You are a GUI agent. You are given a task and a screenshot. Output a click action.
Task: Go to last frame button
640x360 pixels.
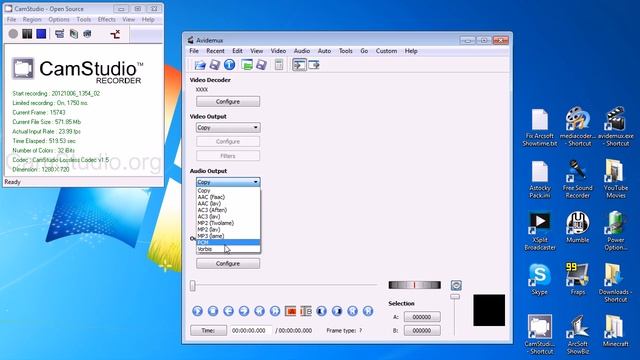[368, 311]
